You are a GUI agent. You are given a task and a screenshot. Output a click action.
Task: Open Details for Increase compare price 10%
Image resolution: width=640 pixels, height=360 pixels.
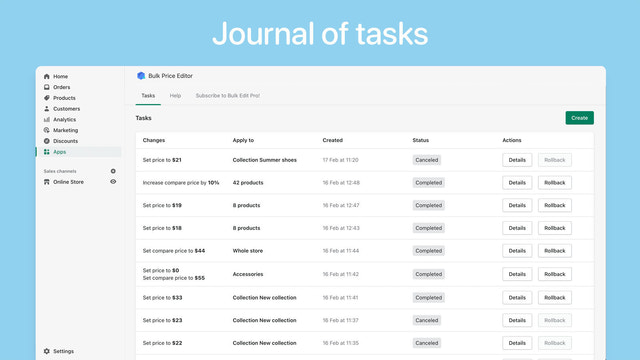coord(517,182)
